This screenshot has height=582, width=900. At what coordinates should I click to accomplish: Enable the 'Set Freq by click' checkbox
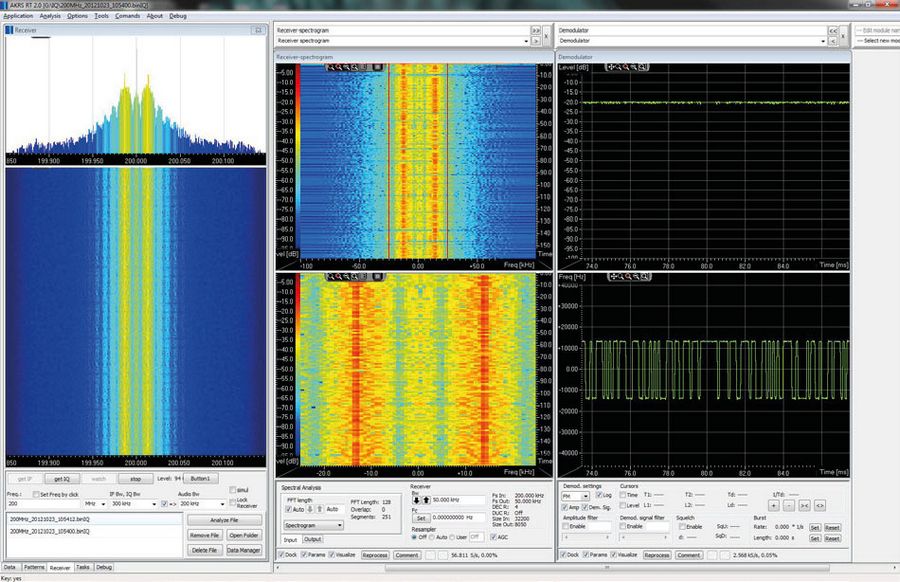coord(35,494)
